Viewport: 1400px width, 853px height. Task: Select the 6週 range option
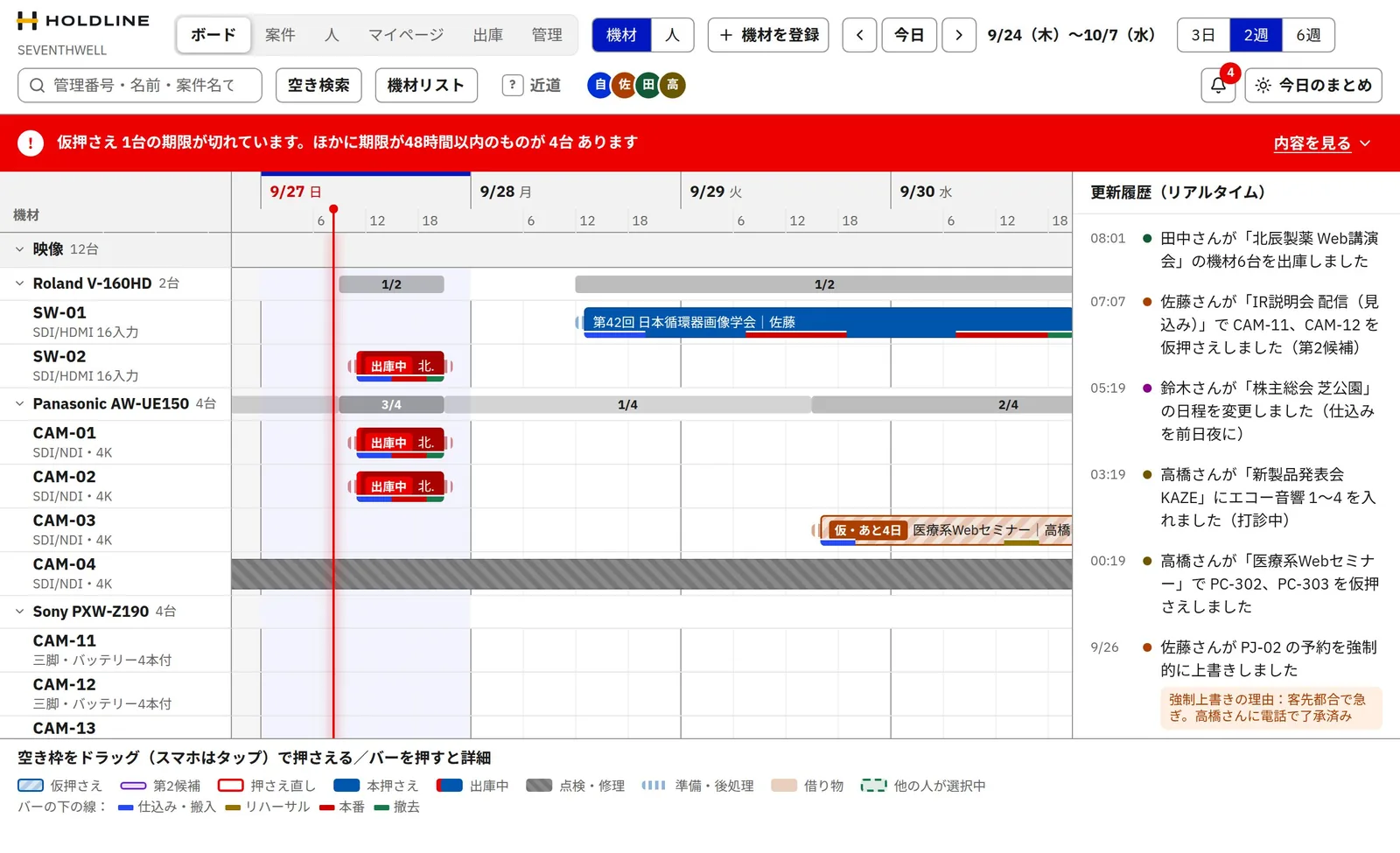(1308, 35)
